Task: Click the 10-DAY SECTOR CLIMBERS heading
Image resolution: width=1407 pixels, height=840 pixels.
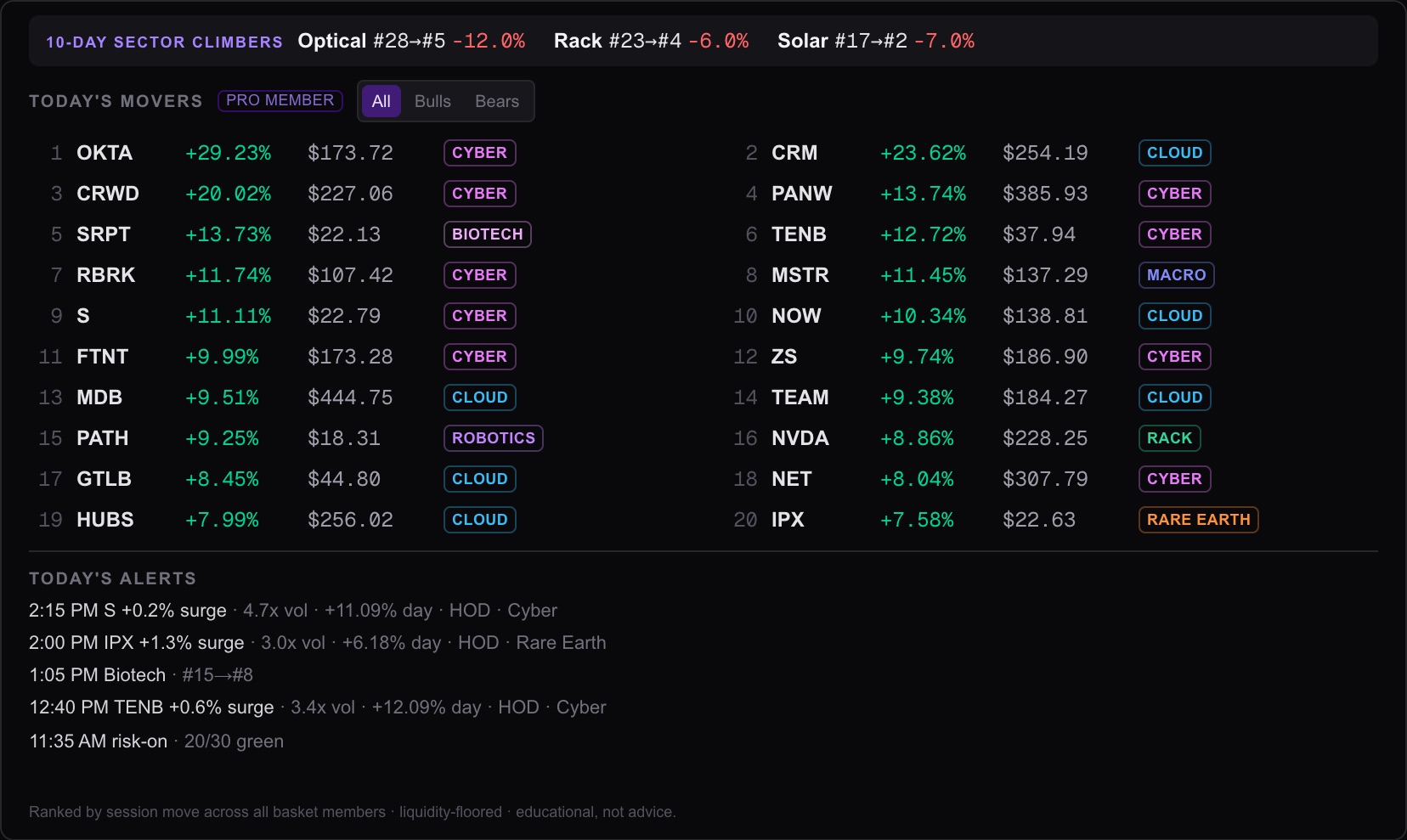Action: tap(164, 42)
